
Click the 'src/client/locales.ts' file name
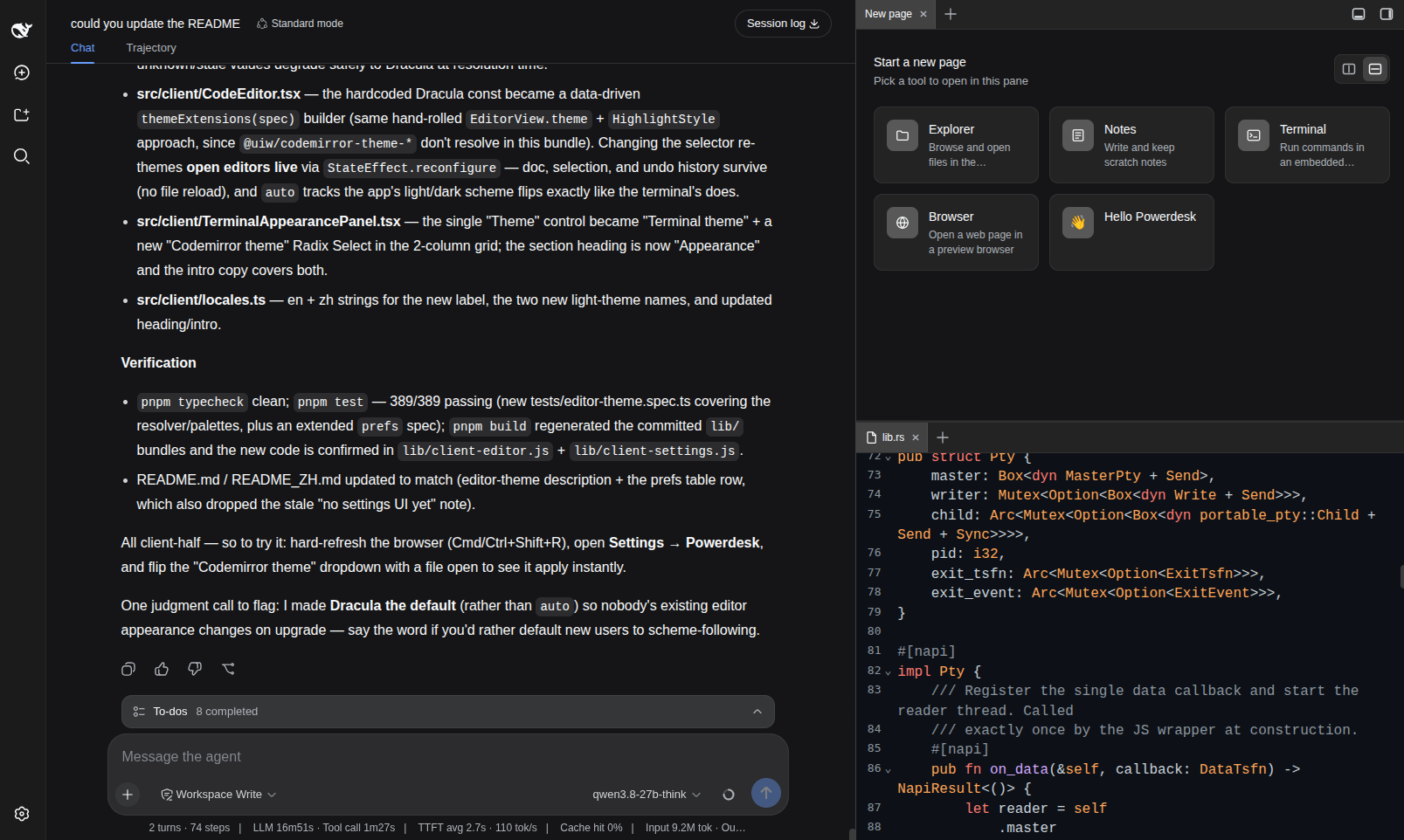click(x=201, y=300)
